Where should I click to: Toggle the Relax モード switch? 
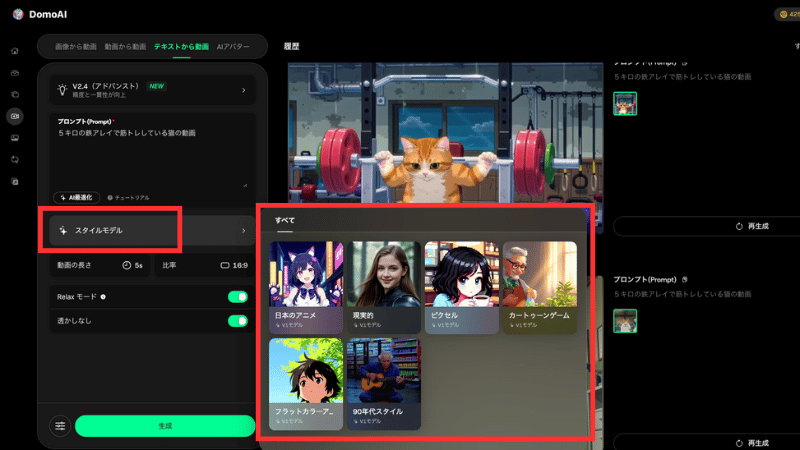coord(237,297)
